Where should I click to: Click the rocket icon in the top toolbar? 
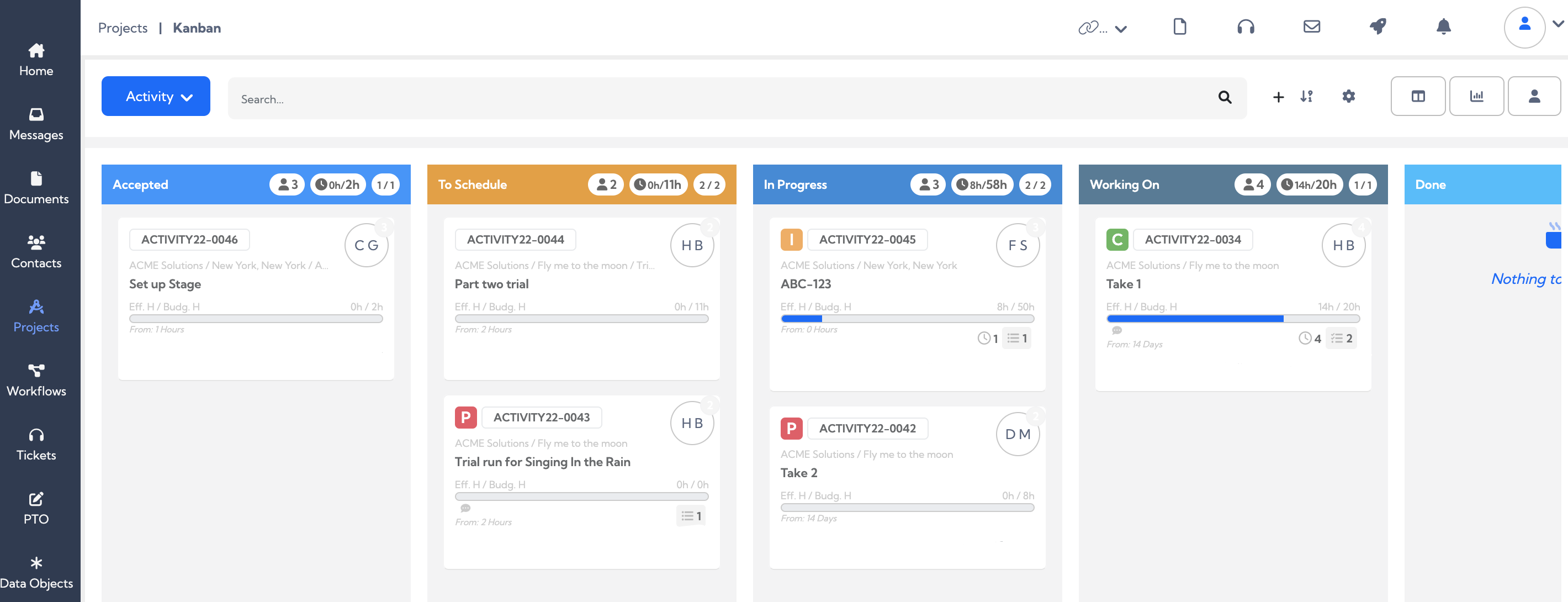click(x=1378, y=27)
